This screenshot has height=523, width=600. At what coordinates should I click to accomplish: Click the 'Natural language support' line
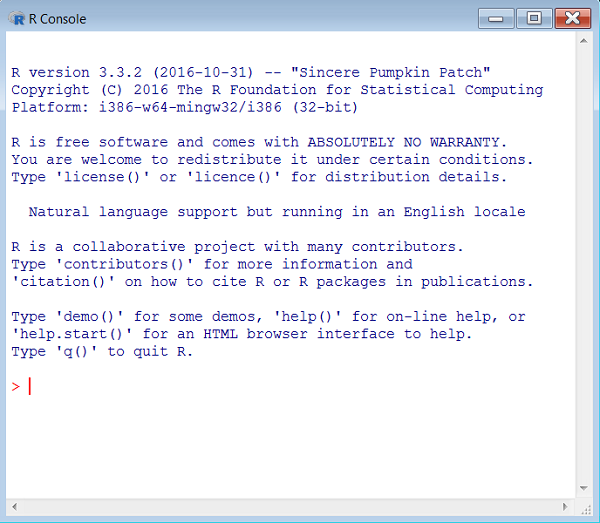point(277,212)
